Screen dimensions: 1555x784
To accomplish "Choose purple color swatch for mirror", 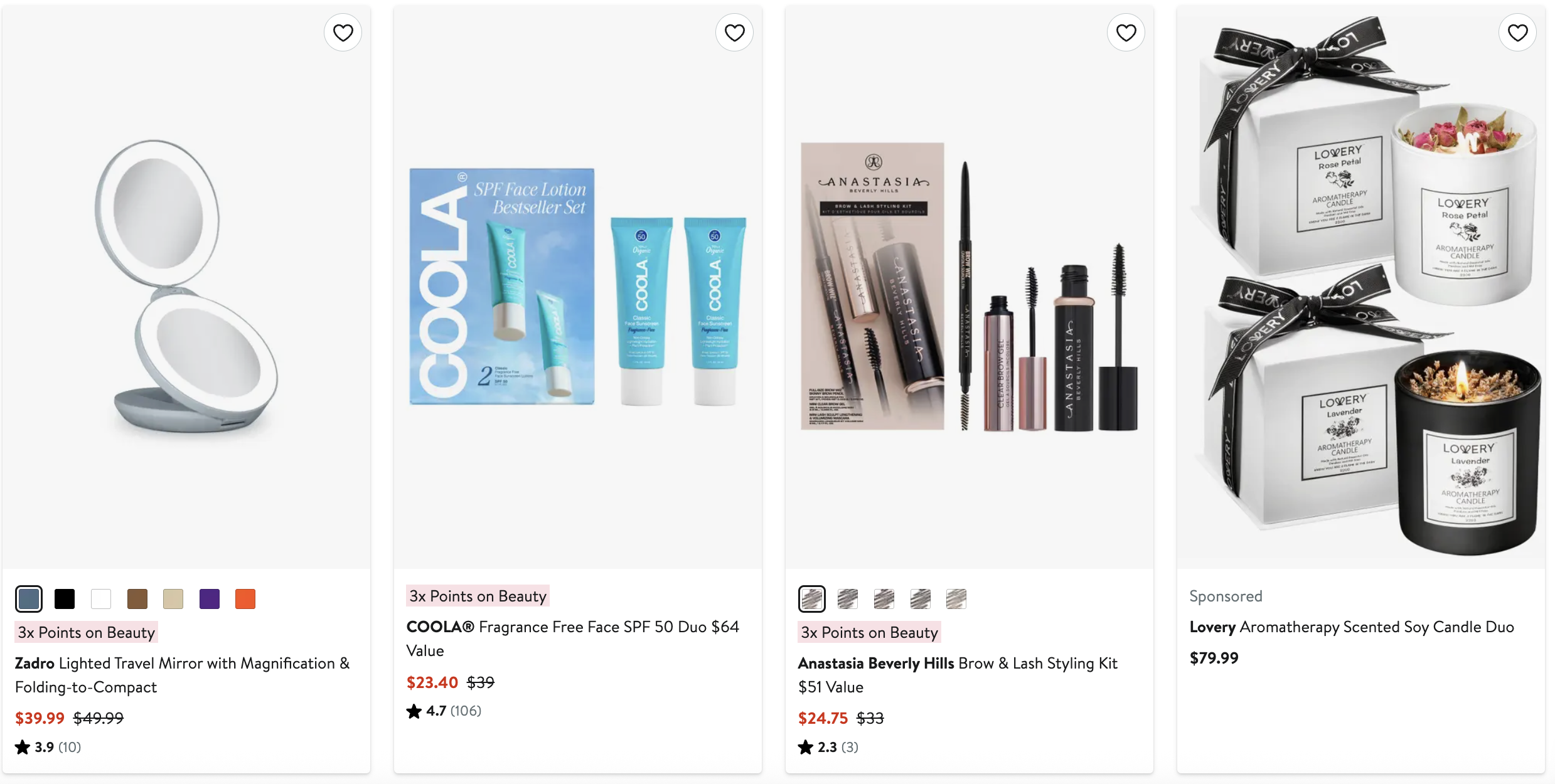I will [x=210, y=599].
